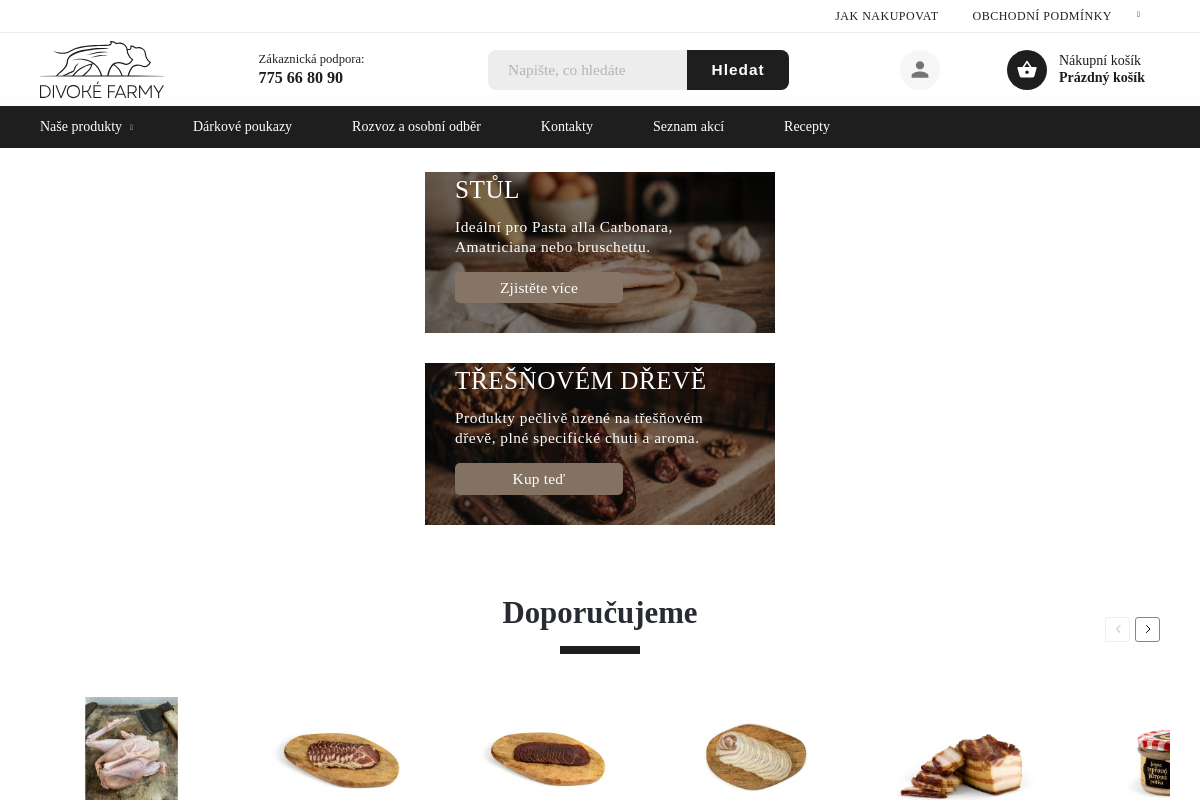1200x800 pixels.
Task: Open the raw chicken product thumbnail
Action: 131,748
